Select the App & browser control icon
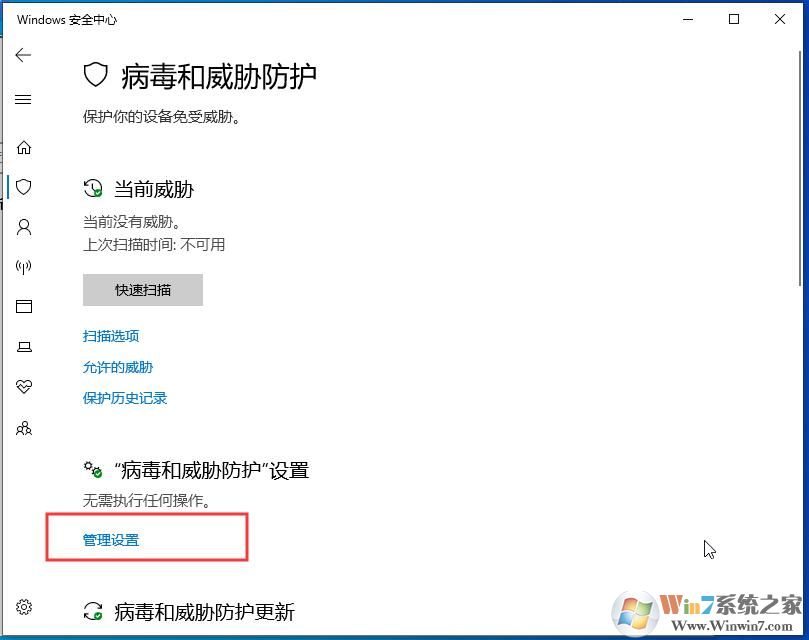 pyautogui.click(x=23, y=306)
